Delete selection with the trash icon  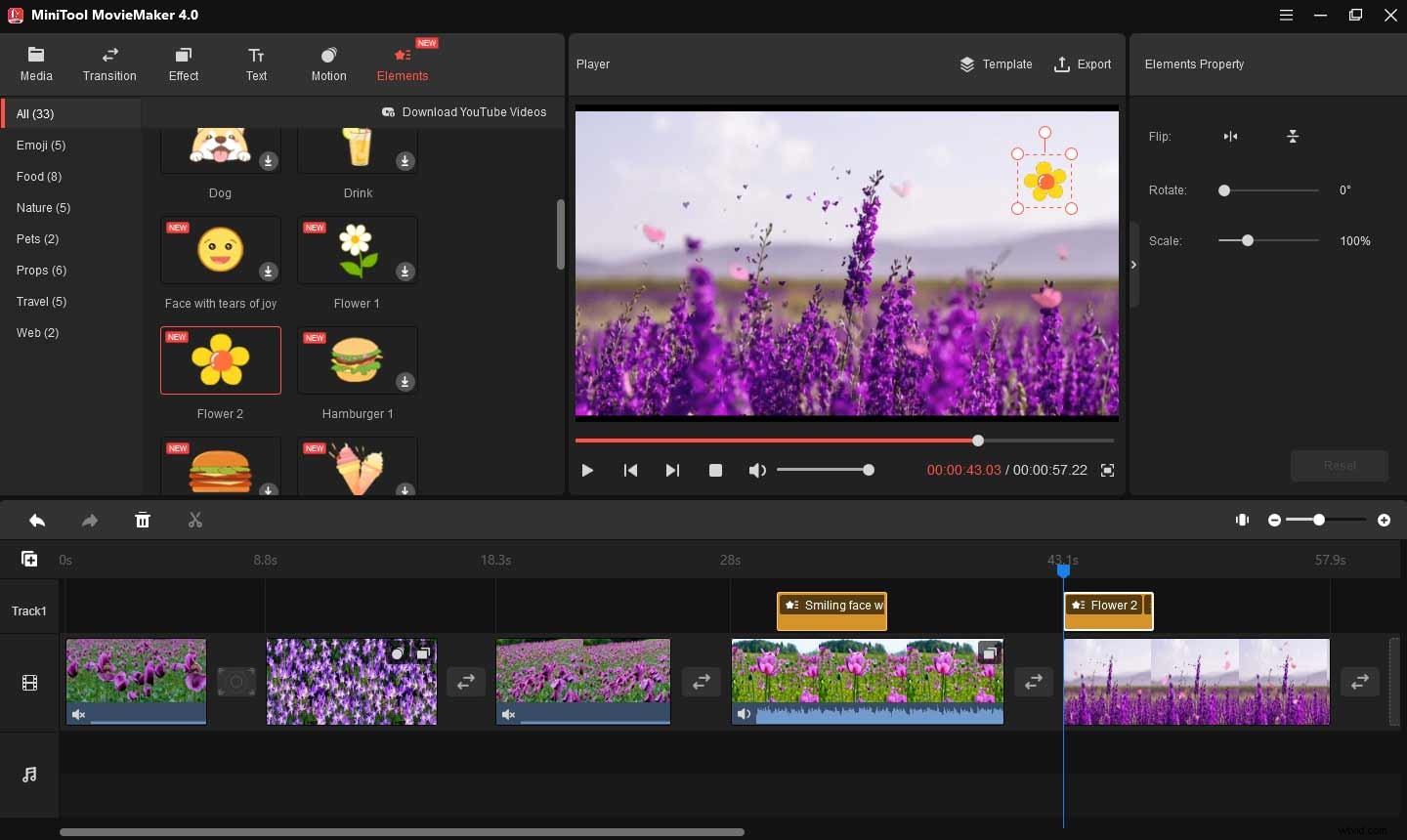143,520
